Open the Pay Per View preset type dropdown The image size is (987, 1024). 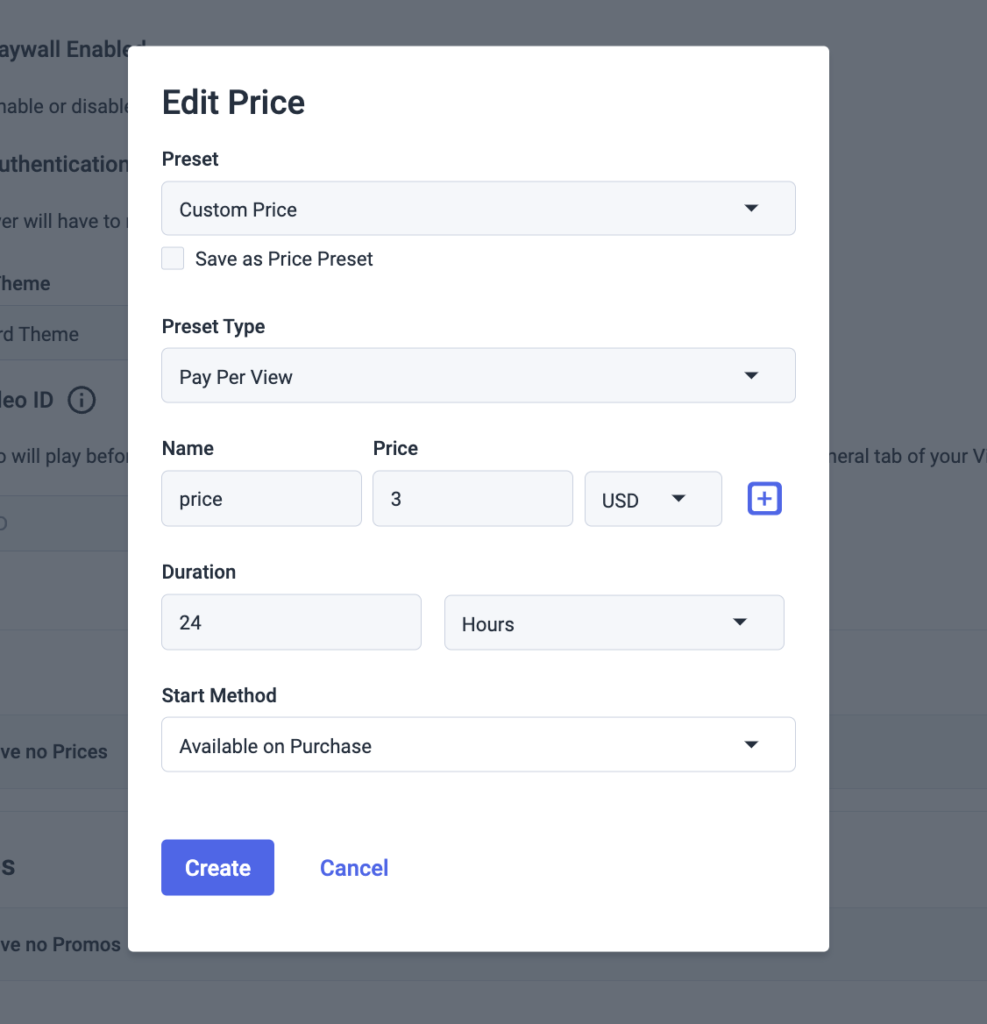point(478,376)
